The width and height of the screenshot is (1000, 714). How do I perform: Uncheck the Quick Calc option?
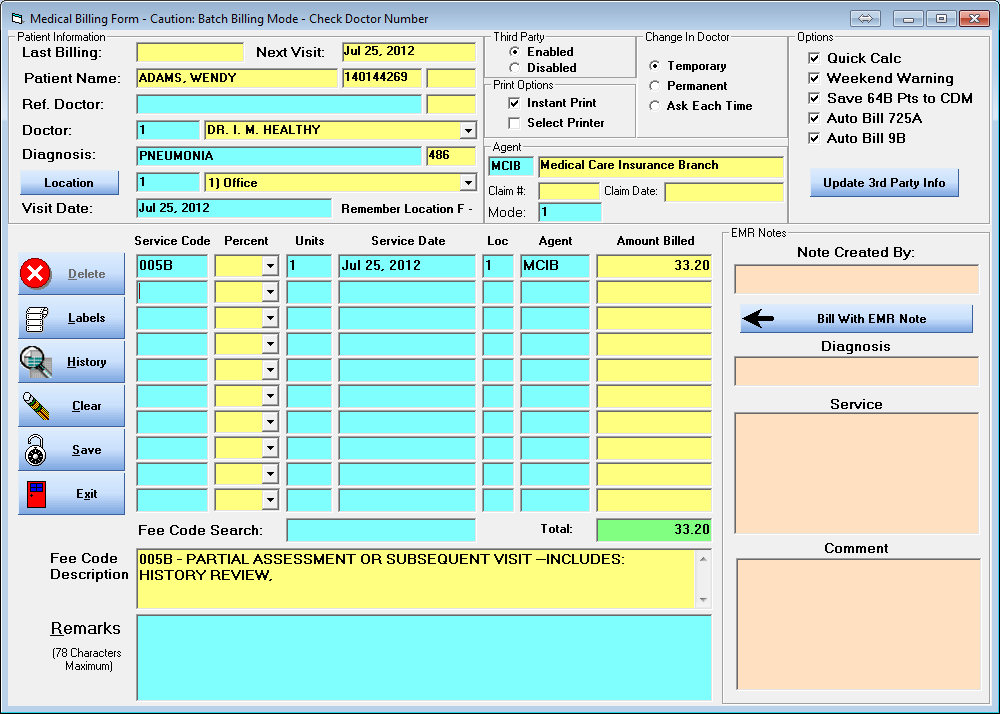(x=814, y=58)
